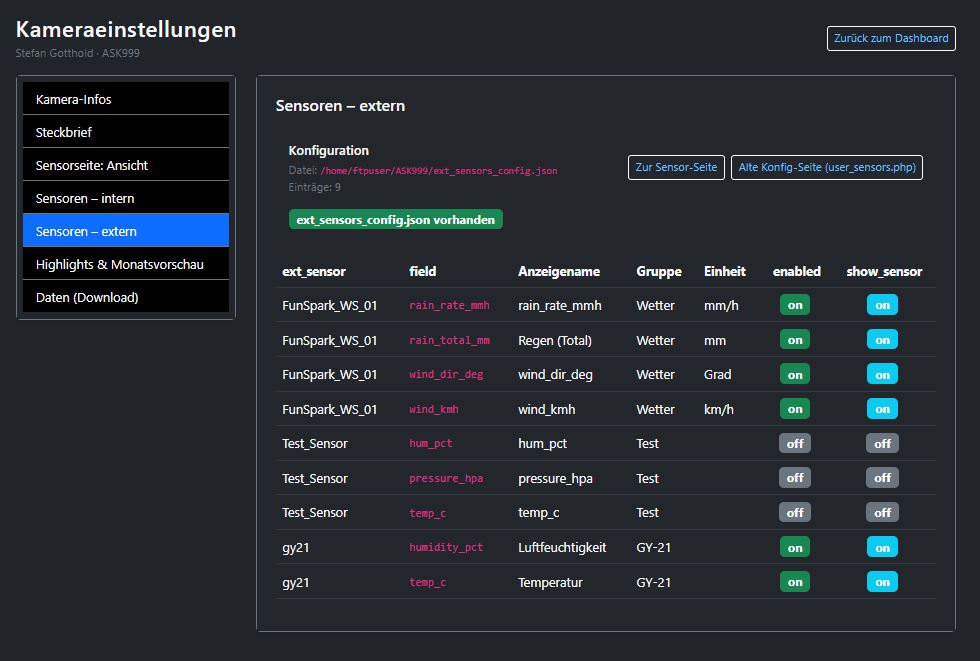The height and width of the screenshot is (661, 980).
Task: Open Zur Sensor-Seite
Action: (x=676, y=167)
